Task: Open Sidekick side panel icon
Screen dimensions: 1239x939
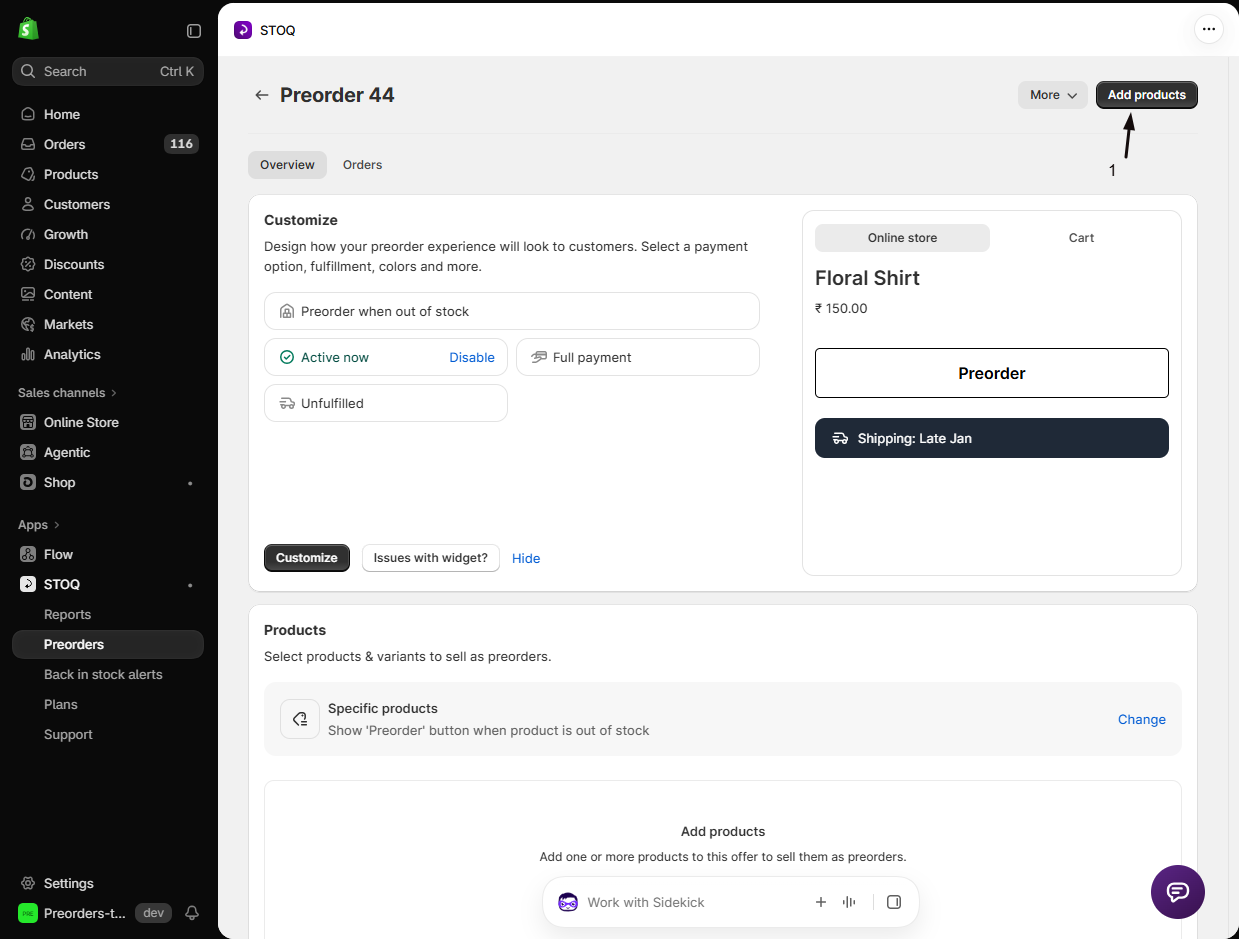Action: click(x=894, y=902)
